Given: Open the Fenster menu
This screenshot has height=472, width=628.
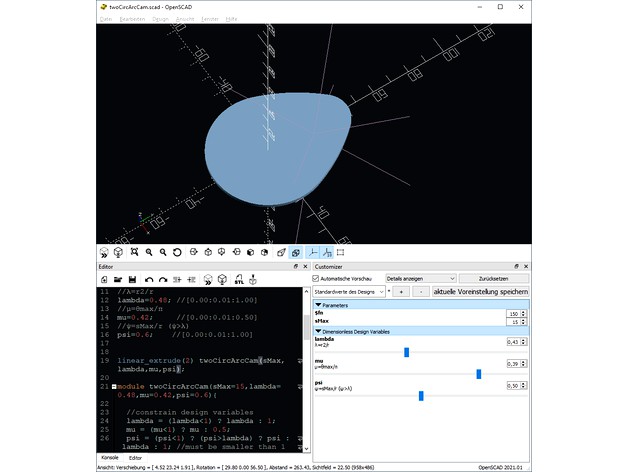Looking at the screenshot, I should point(210,19).
